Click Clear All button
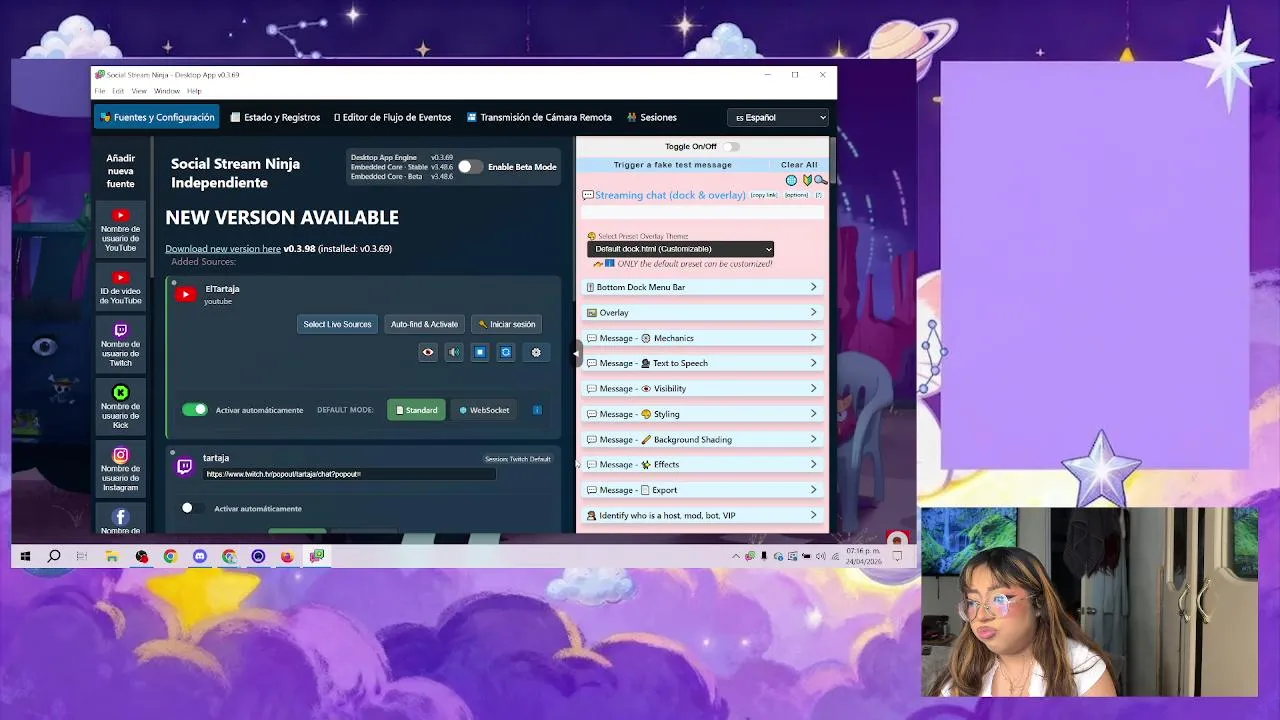1280x720 pixels. click(x=799, y=165)
